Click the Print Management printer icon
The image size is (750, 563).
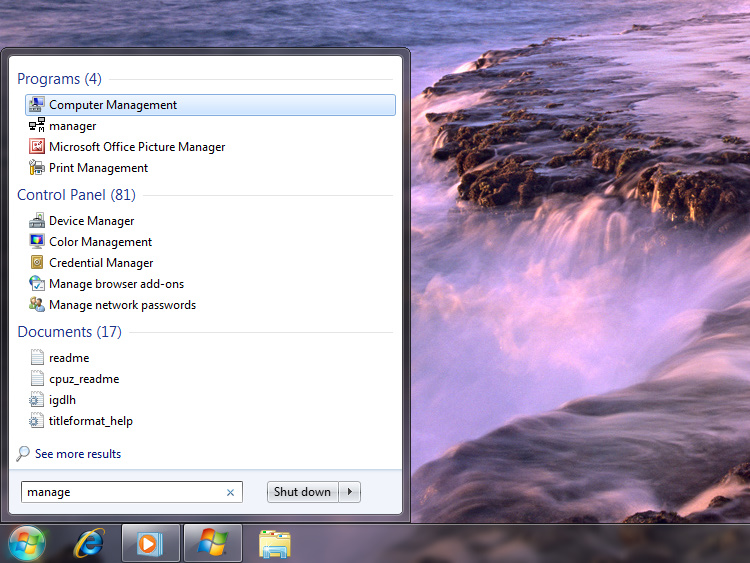point(37,167)
